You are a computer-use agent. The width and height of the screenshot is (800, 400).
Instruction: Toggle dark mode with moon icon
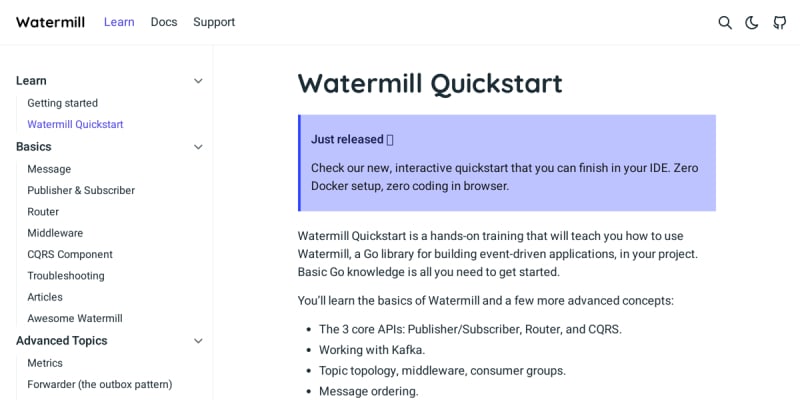(752, 22)
